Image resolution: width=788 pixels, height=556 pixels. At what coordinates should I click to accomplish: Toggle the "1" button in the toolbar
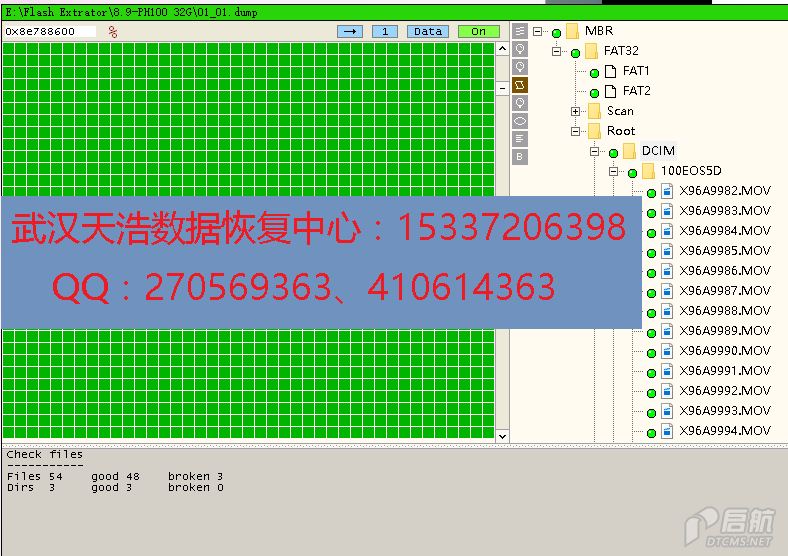coord(385,32)
